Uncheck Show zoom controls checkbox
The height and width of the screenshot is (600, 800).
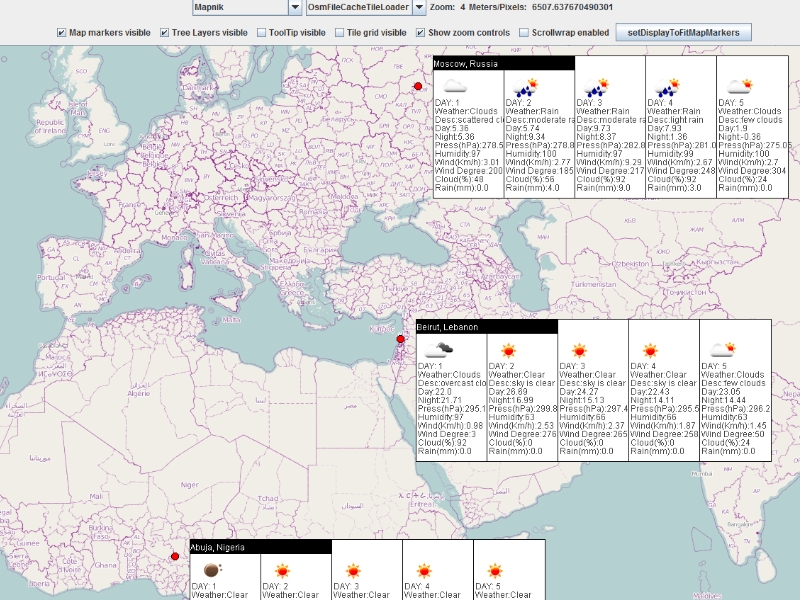click(x=420, y=33)
